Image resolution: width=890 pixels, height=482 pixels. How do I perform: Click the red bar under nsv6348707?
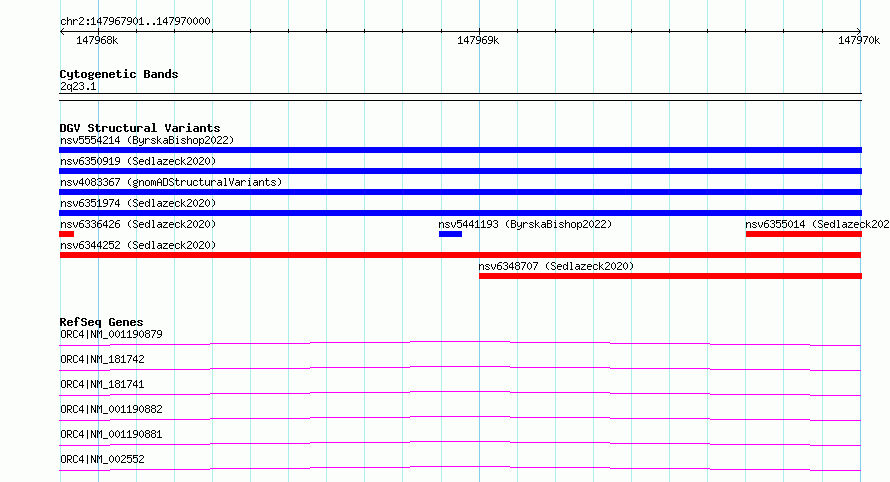[x=670, y=276]
